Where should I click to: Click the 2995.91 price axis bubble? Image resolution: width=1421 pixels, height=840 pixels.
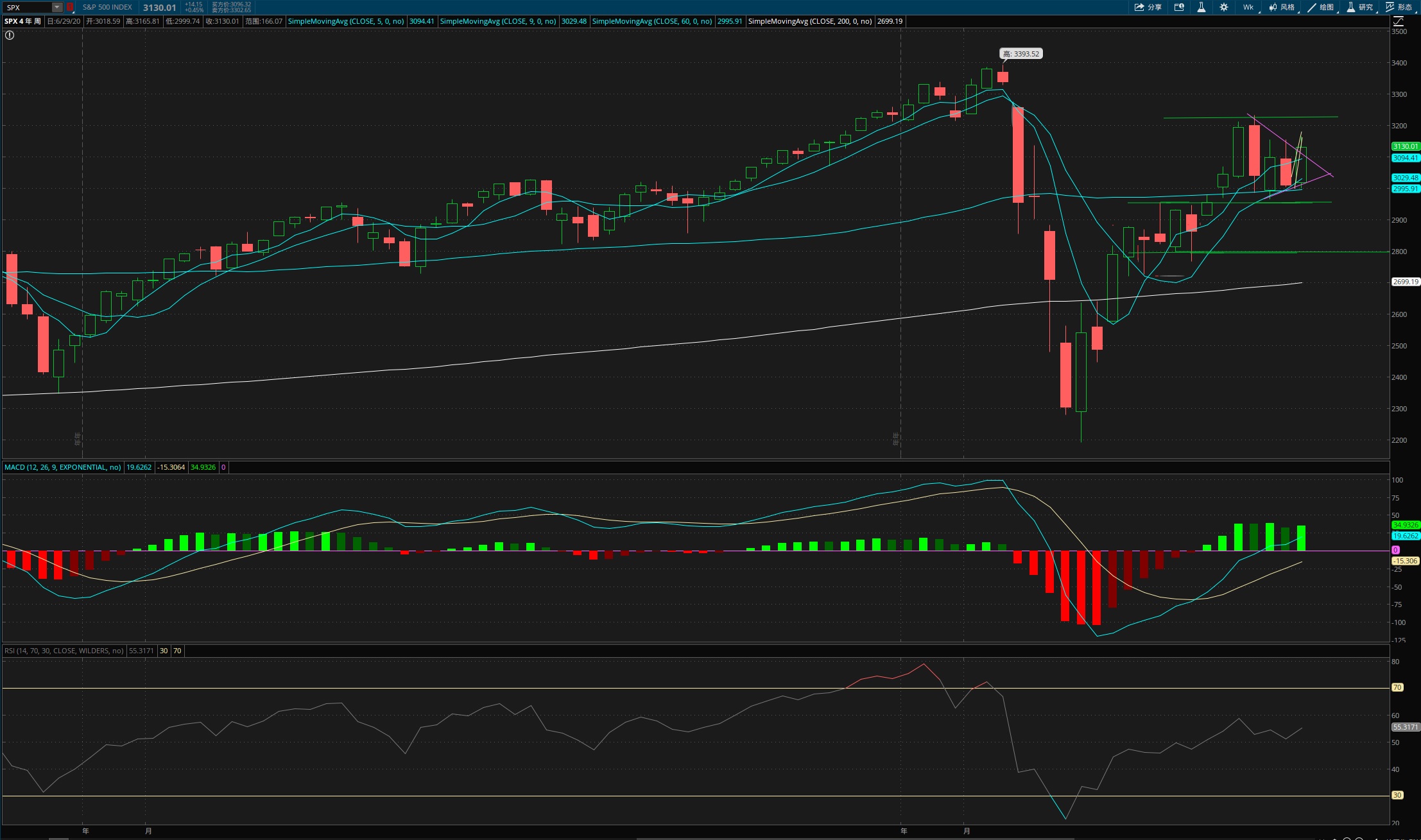(1406, 189)
